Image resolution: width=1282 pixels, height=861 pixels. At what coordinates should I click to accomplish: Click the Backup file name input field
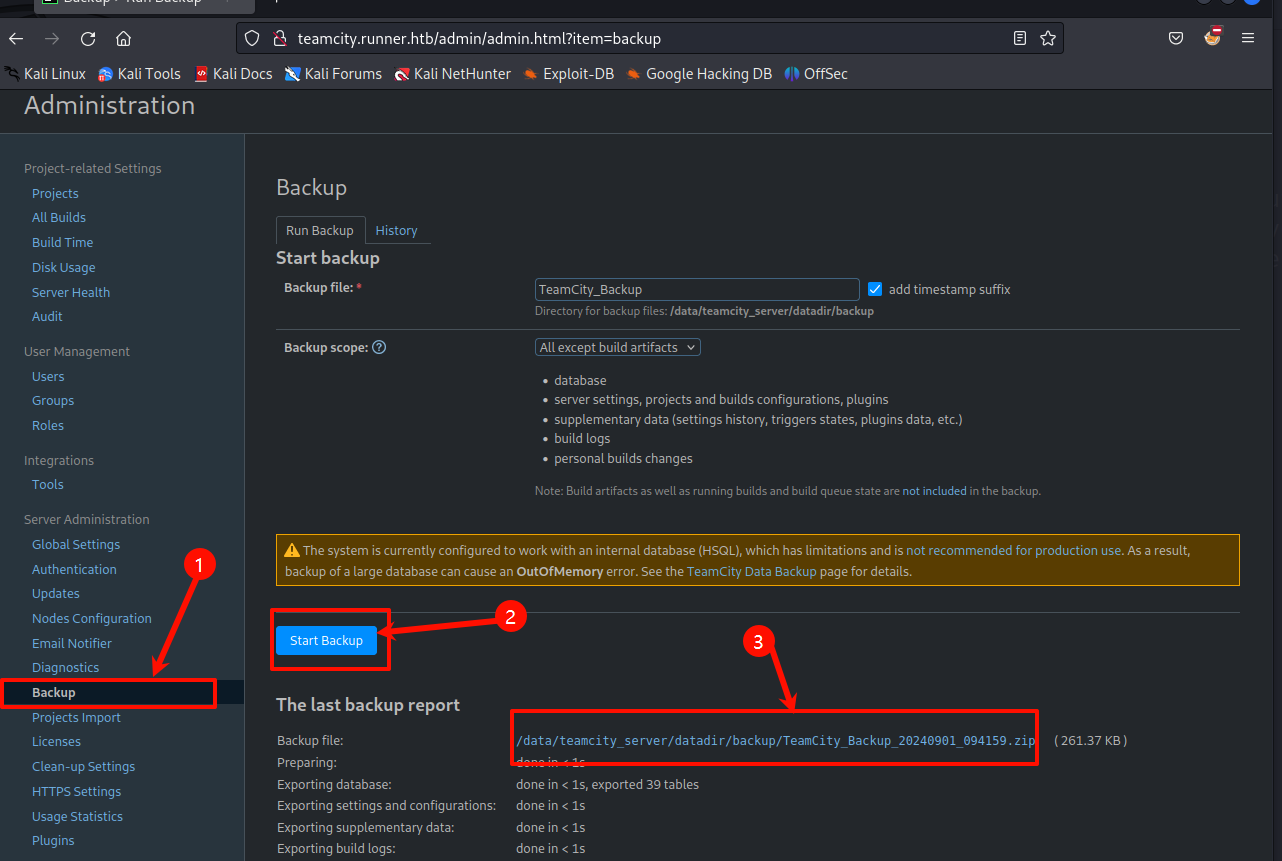coord(697,289)
